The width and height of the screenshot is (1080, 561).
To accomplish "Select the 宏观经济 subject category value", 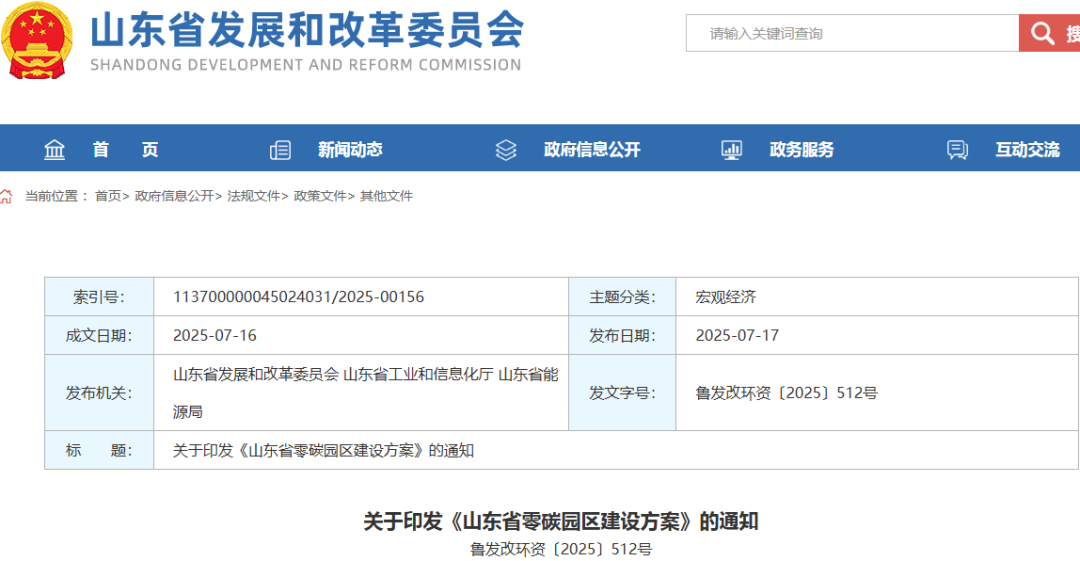I will (x=726, y=297).
